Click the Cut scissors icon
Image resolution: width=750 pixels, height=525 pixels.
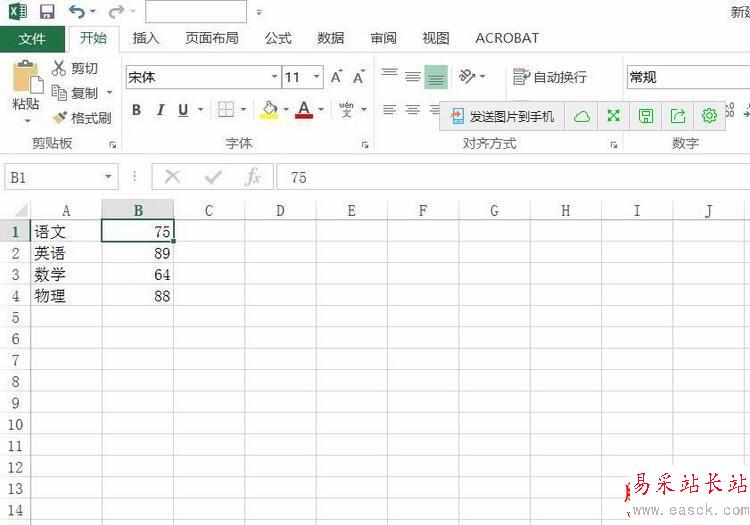pyautogui.click(x=59, y=68)
